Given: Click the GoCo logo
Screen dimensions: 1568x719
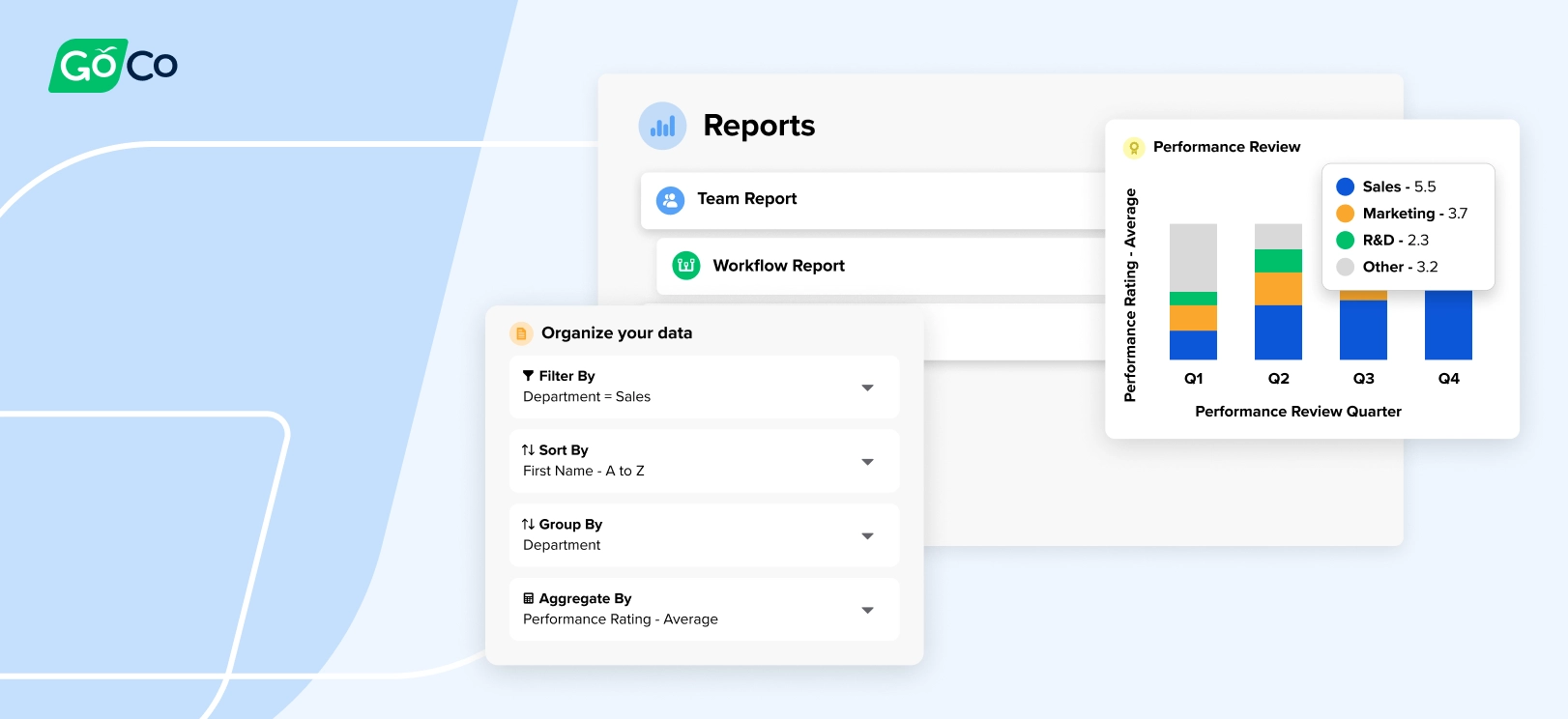Looking at the screenshot, I should (x=113, y=66).
